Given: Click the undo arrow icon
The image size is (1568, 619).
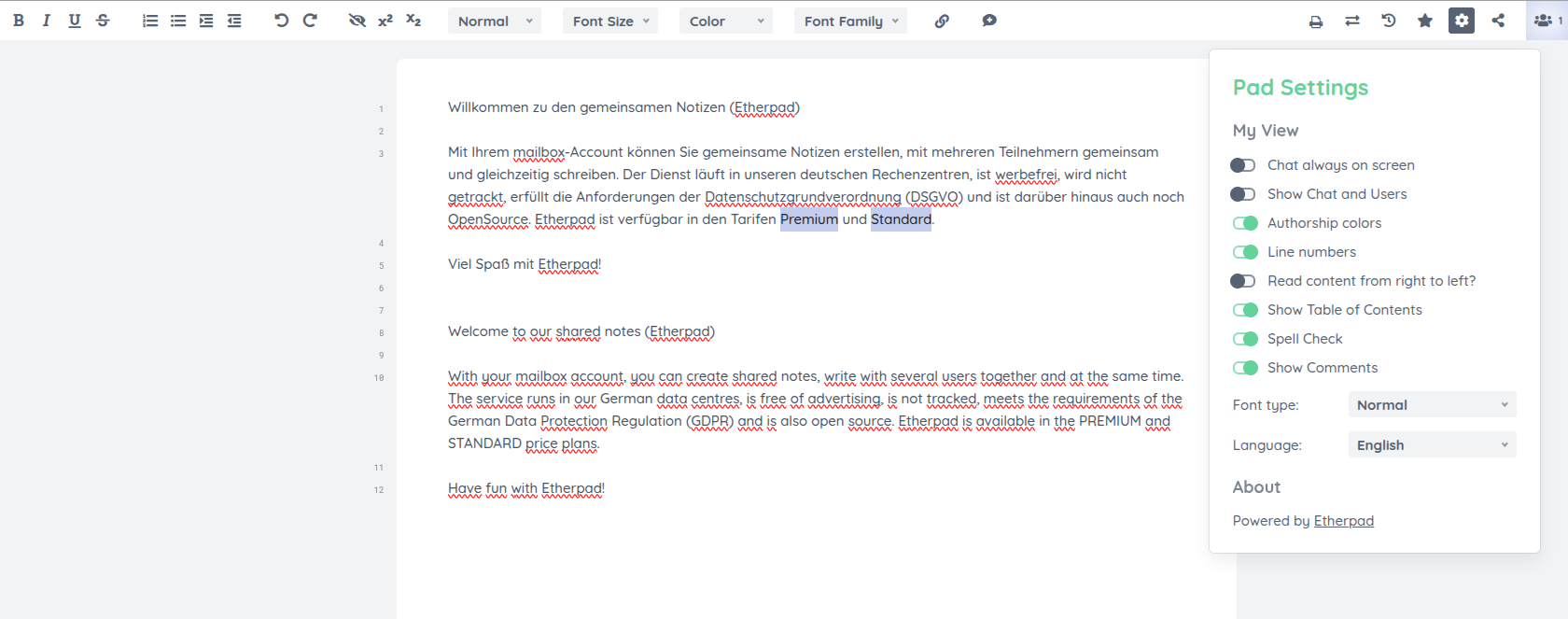Looking at the screenshot, I should pos(281,21).
